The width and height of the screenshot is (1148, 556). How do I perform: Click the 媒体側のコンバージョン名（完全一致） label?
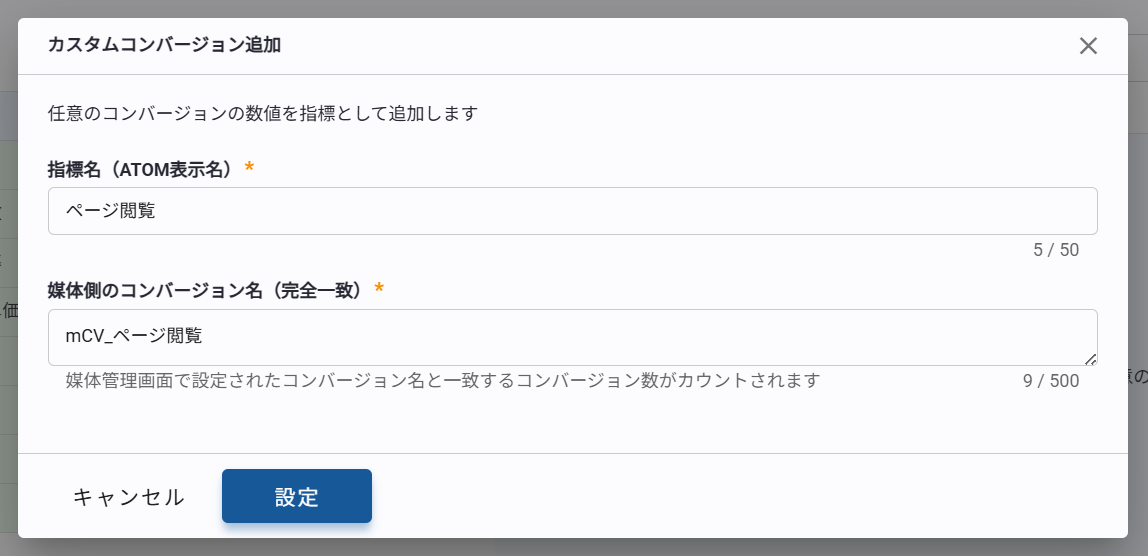pos(205,290)
